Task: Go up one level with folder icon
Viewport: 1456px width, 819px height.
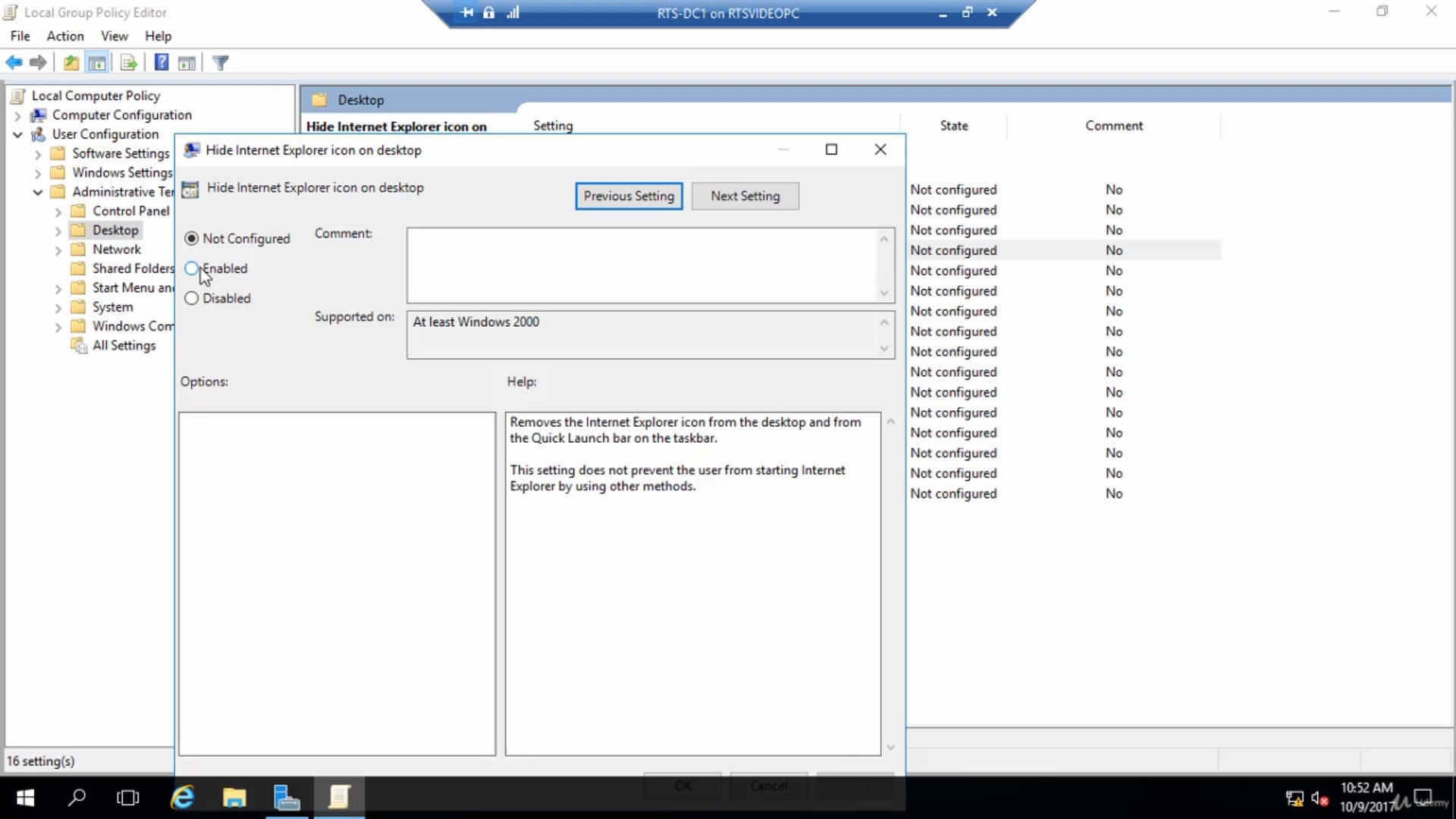Action: [71, 63]
